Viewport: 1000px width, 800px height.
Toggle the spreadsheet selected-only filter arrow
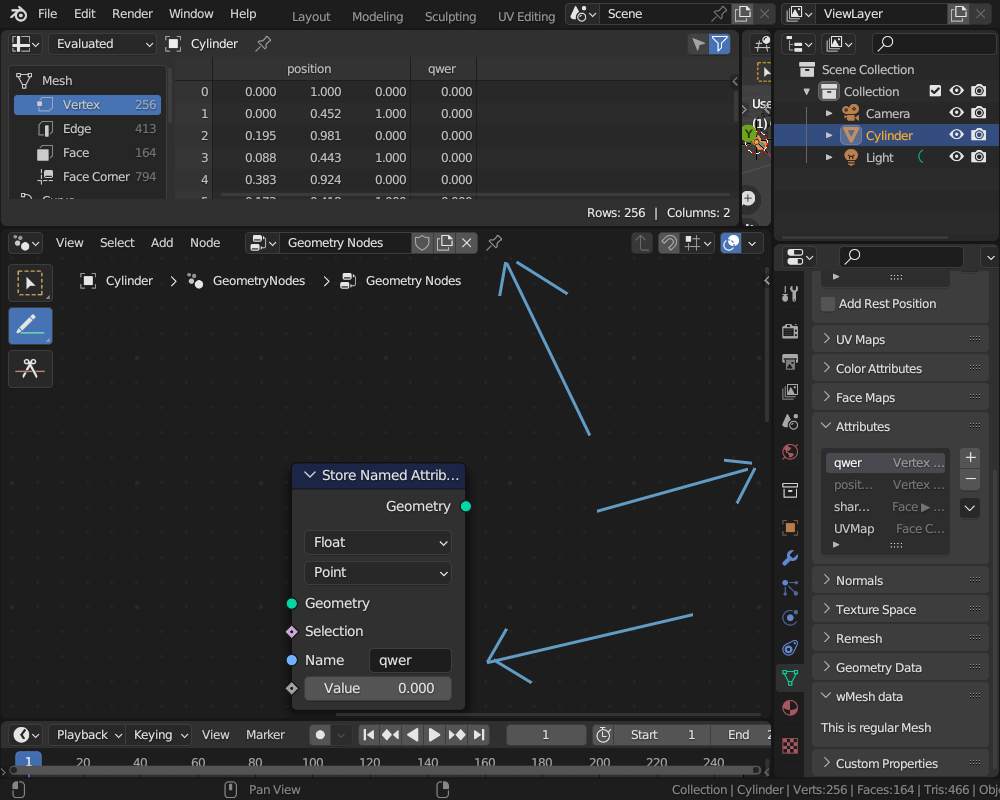click(x=698, y=43)
